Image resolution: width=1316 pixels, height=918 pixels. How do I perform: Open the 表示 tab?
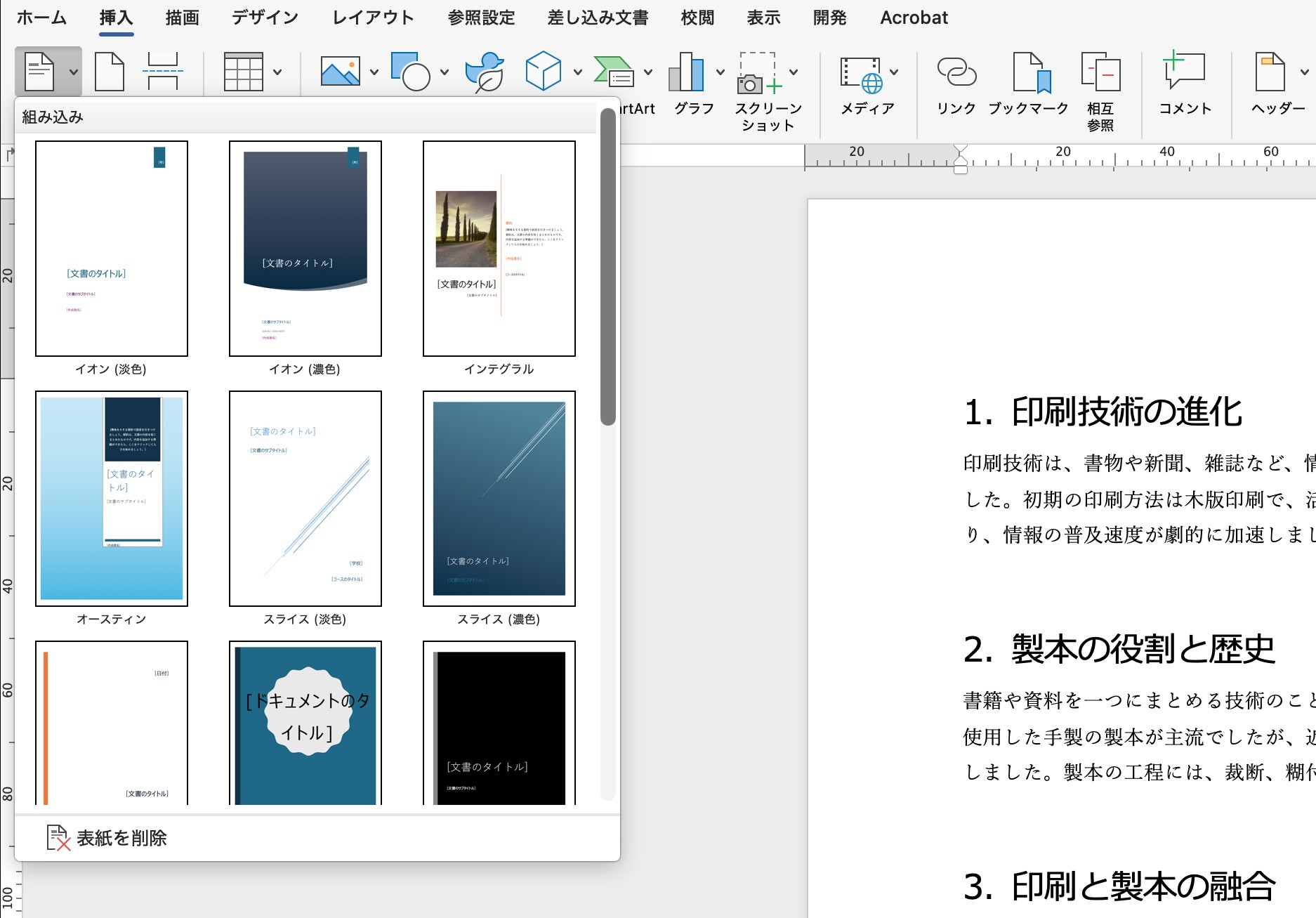(763, 18)
